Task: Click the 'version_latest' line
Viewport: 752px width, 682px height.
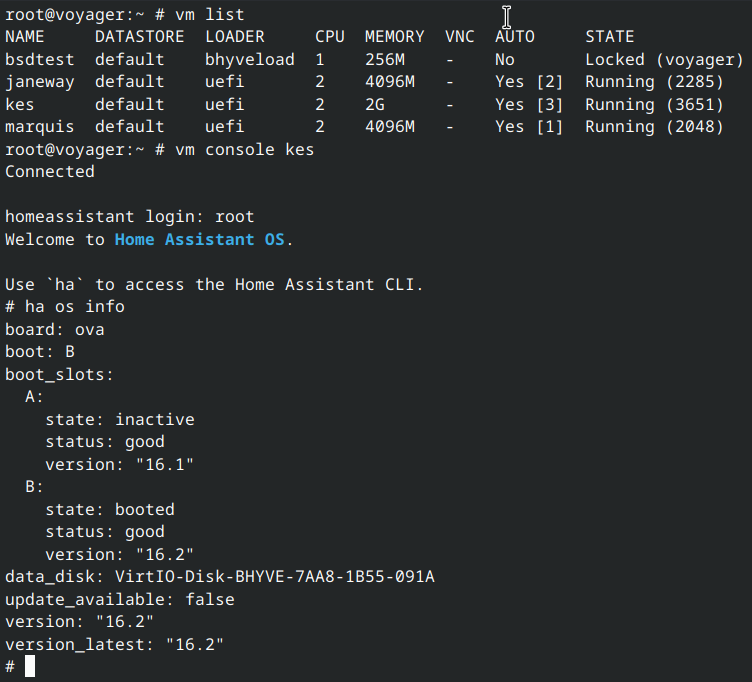Action: pos(115,645)
